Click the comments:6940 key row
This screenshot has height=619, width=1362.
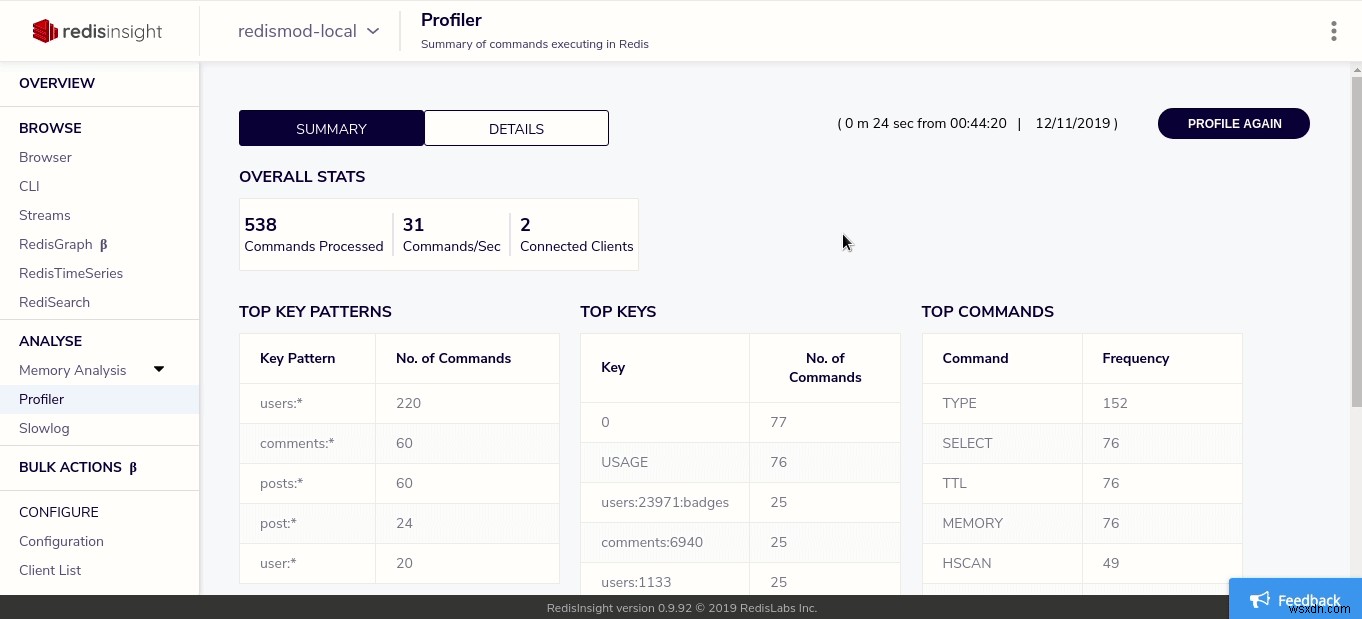tap(740, 542)
